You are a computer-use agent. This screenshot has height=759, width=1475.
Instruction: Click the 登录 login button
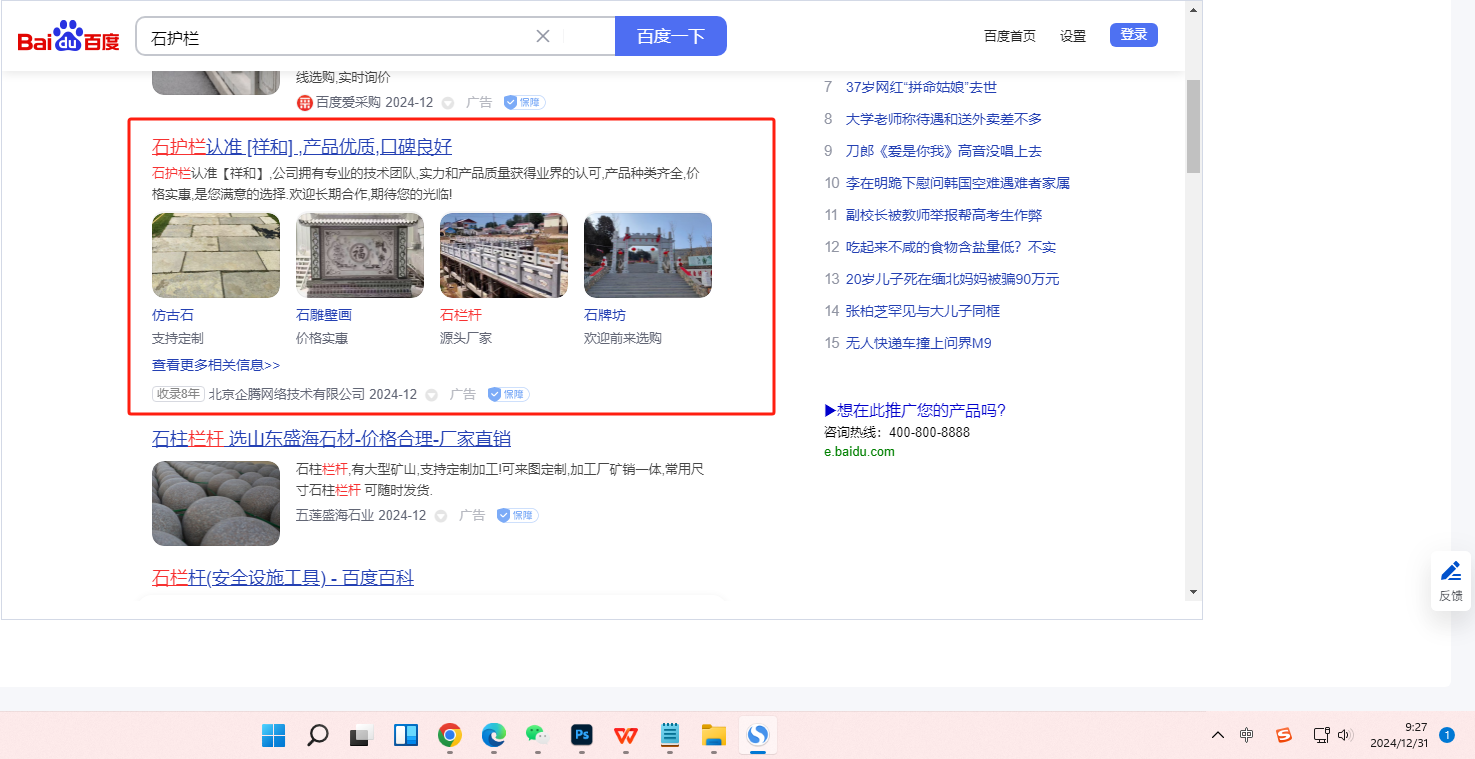(x=1133, y=35)
